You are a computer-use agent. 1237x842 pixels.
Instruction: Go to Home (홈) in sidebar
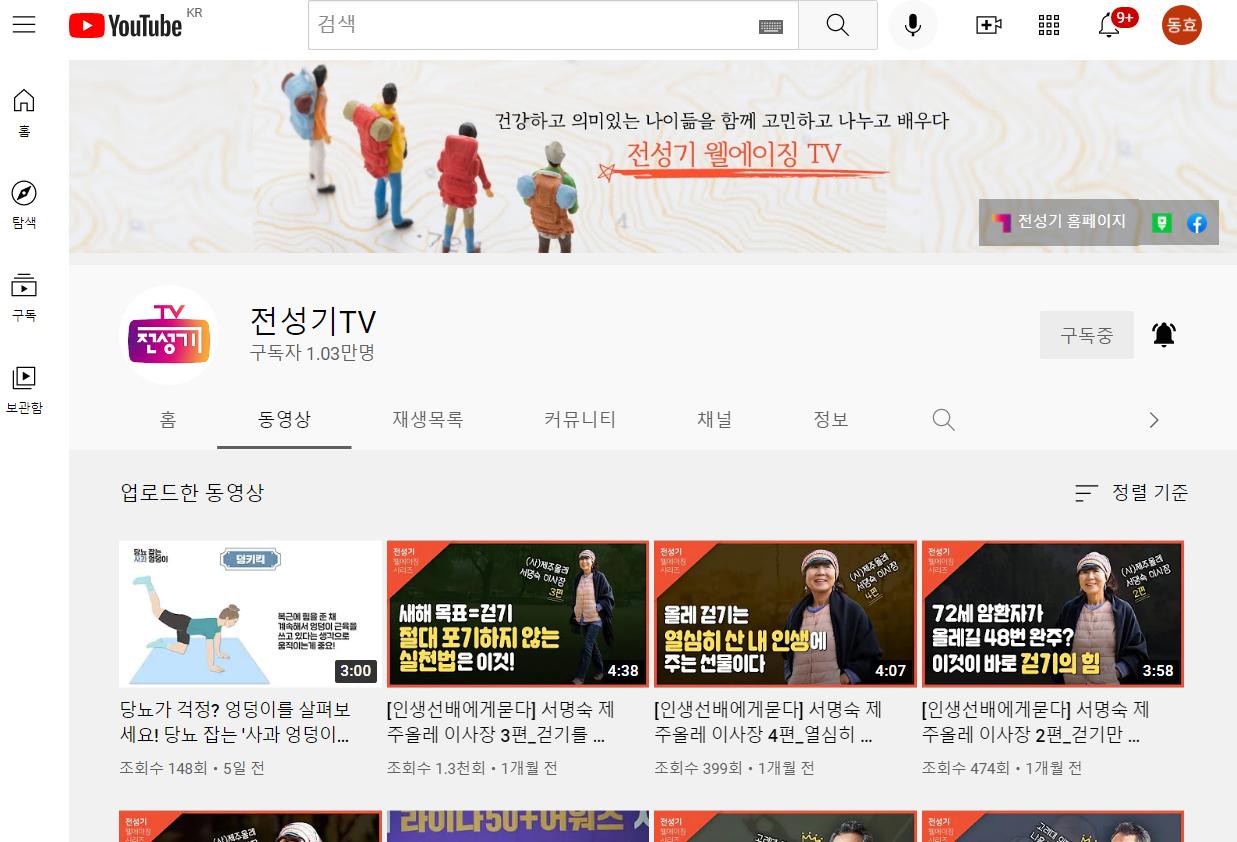[24, 112]
